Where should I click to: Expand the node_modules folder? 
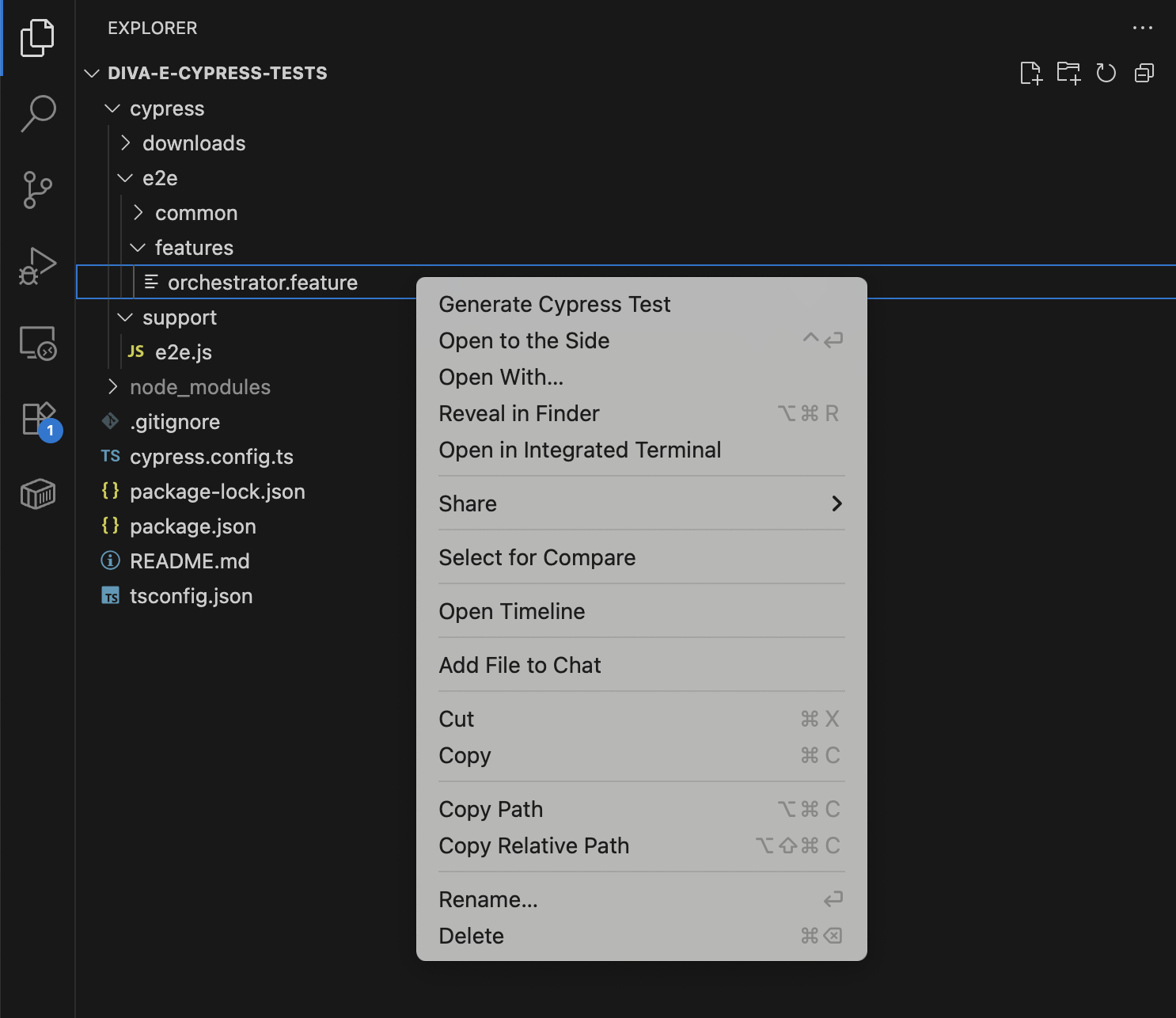point(199,387)
